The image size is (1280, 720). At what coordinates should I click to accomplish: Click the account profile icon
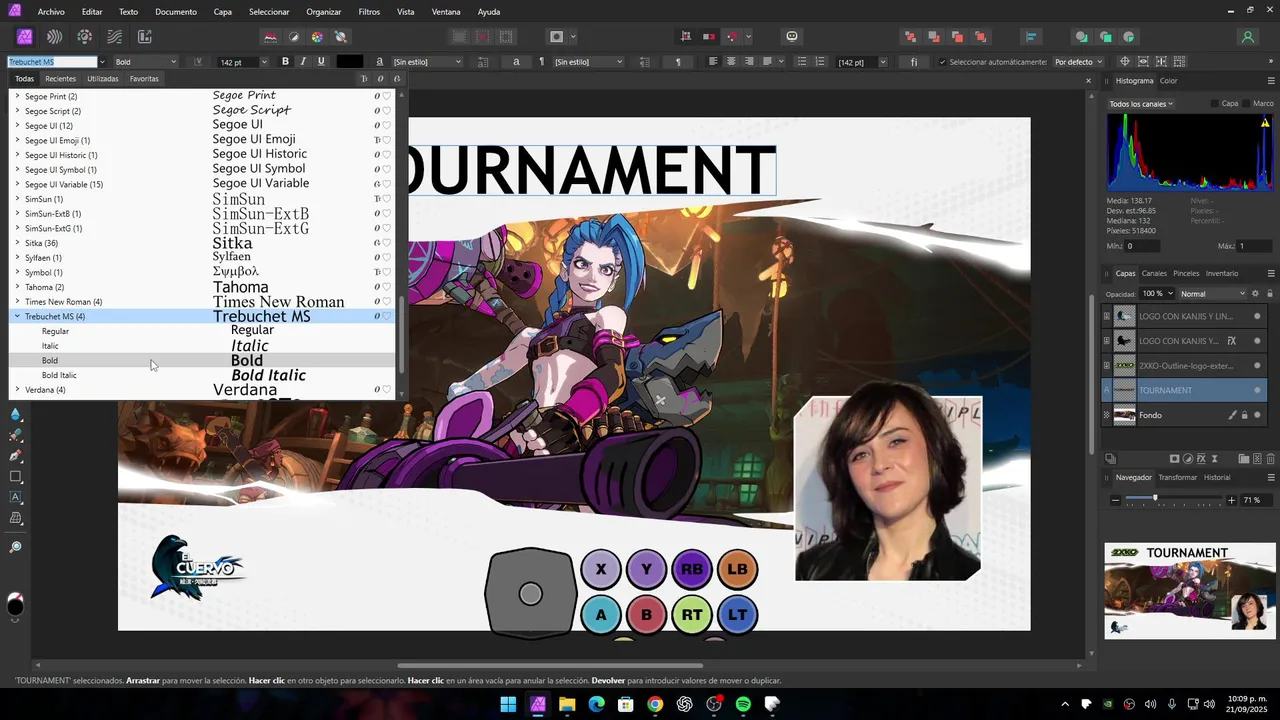click(x=1247, y=37)
